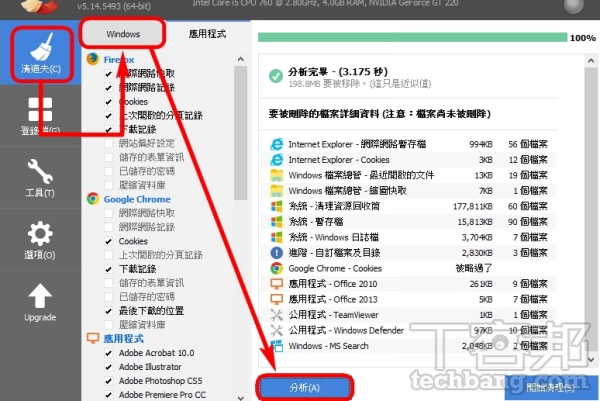
Task: Uncheck Chrome 下載記錄 checkbox
Action: 109,269
